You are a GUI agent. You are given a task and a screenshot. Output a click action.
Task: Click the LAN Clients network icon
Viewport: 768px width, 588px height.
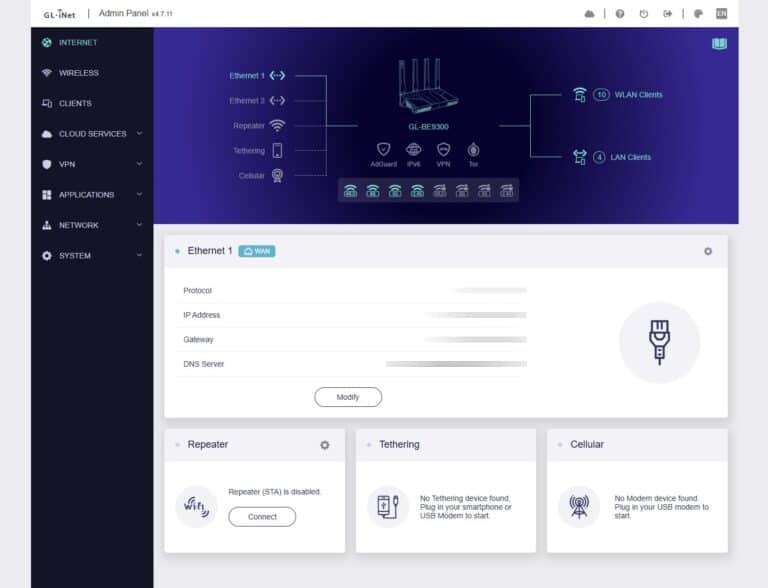(x=579, y=157)
